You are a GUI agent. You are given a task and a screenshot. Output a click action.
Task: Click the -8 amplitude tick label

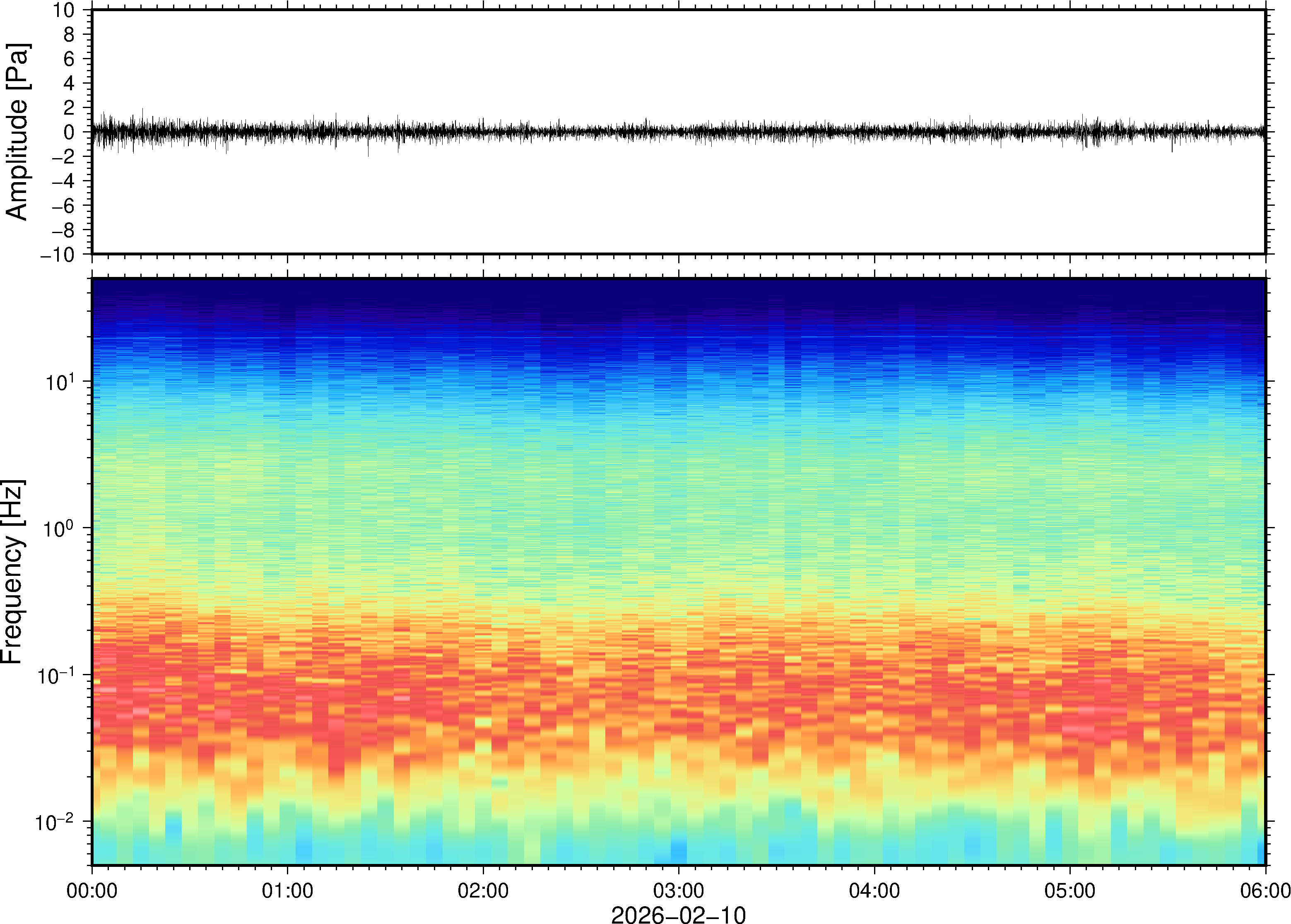[x=63, y=231]
